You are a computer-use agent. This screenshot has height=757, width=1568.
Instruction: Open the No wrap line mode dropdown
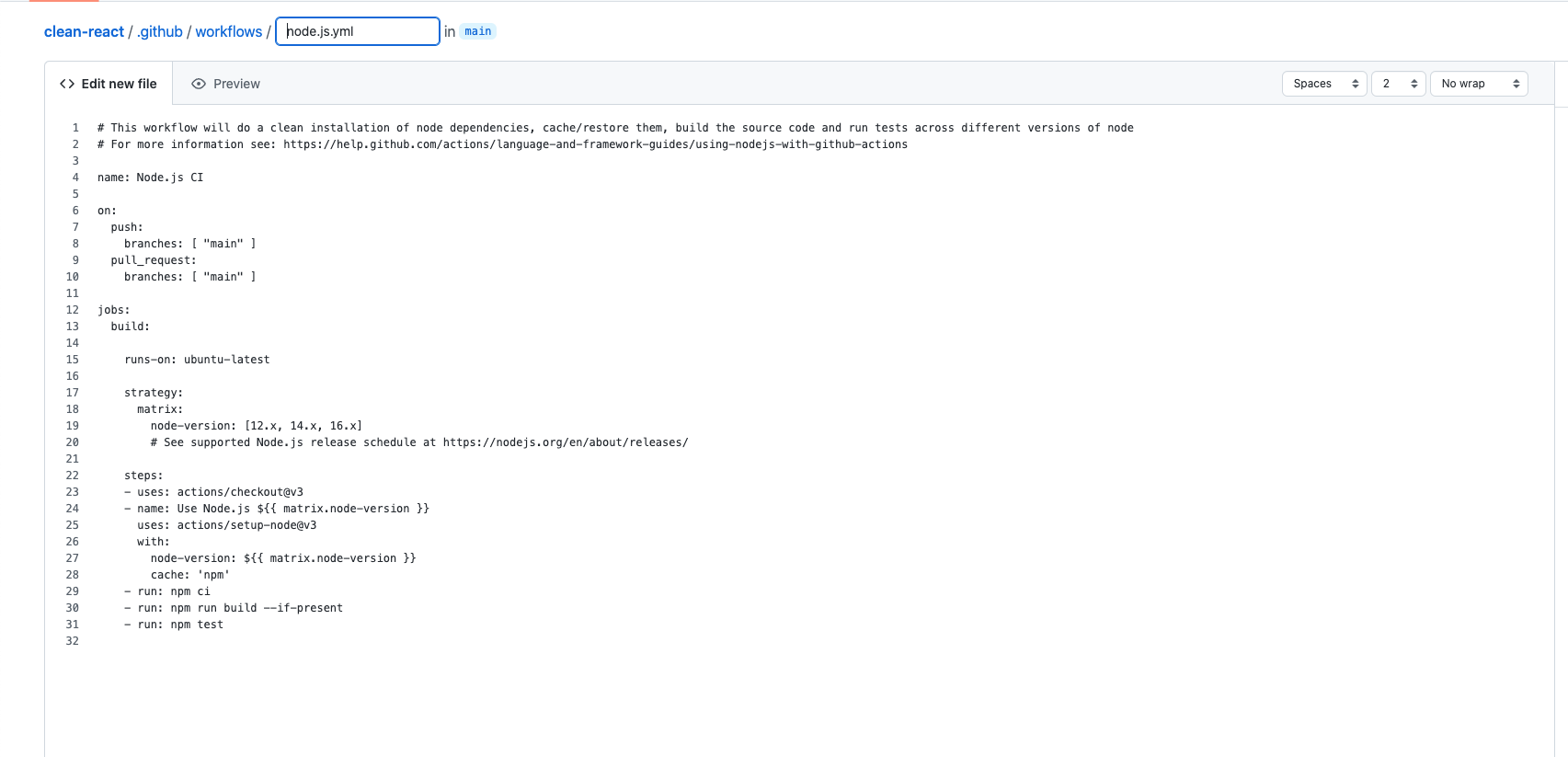(1479, 84)
